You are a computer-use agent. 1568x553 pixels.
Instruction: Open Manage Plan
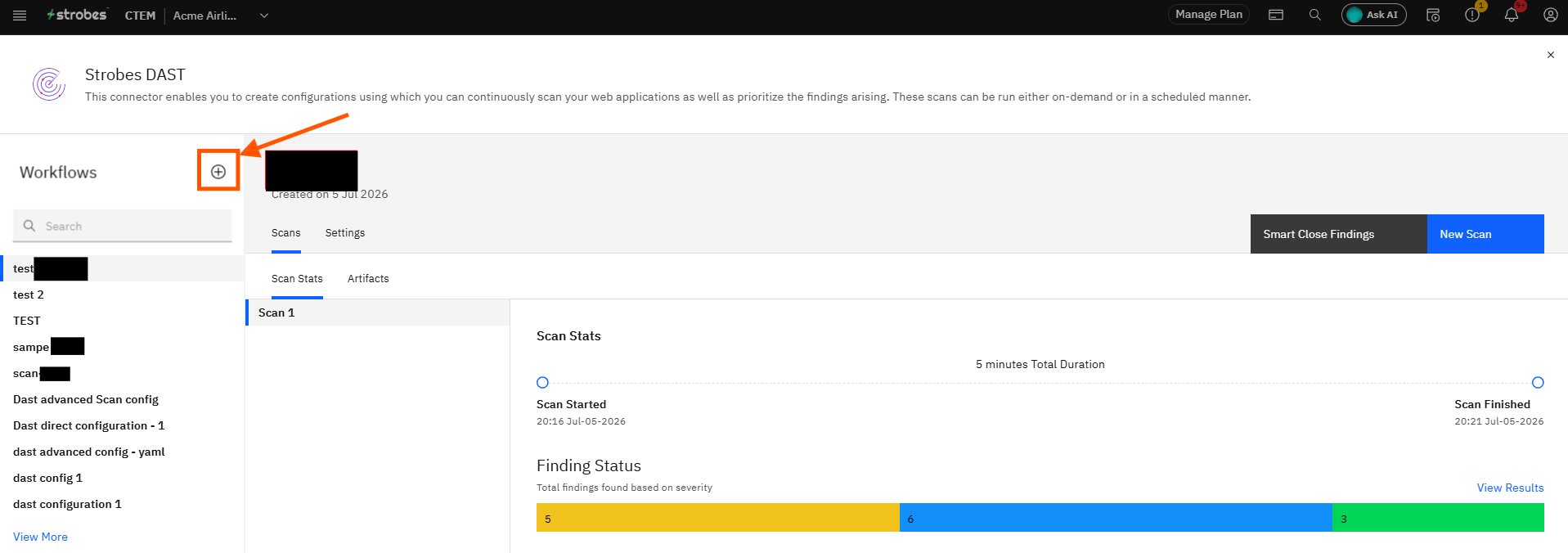click(x=1208, y=15)
